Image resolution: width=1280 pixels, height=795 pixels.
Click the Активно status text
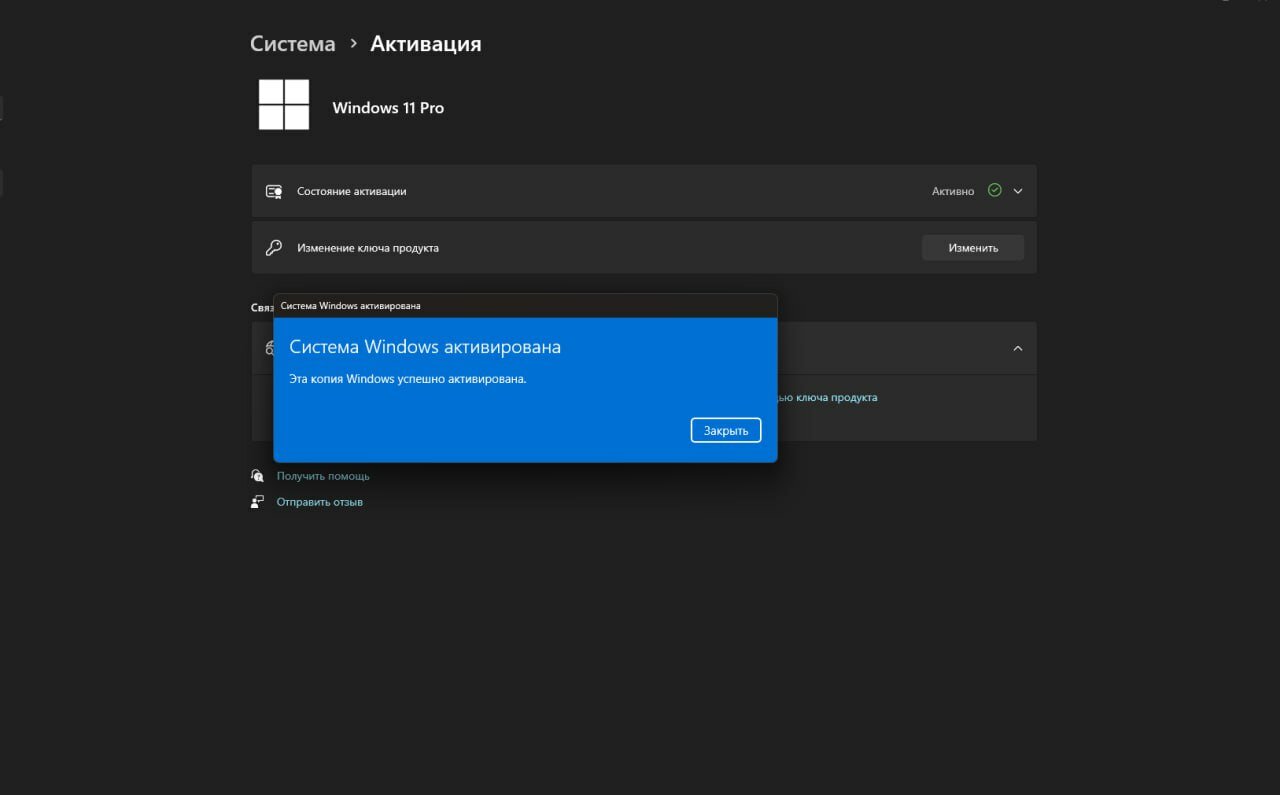click(953, 191)
